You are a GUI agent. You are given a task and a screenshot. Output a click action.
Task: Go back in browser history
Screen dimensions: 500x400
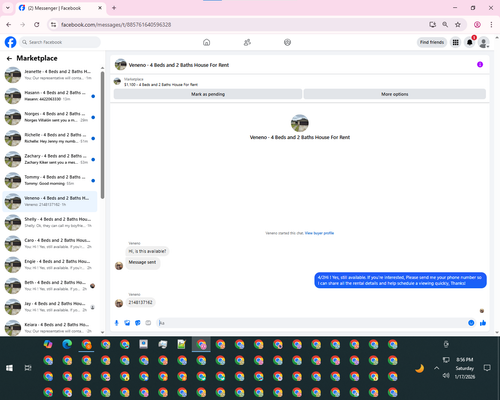coord(9,25)
